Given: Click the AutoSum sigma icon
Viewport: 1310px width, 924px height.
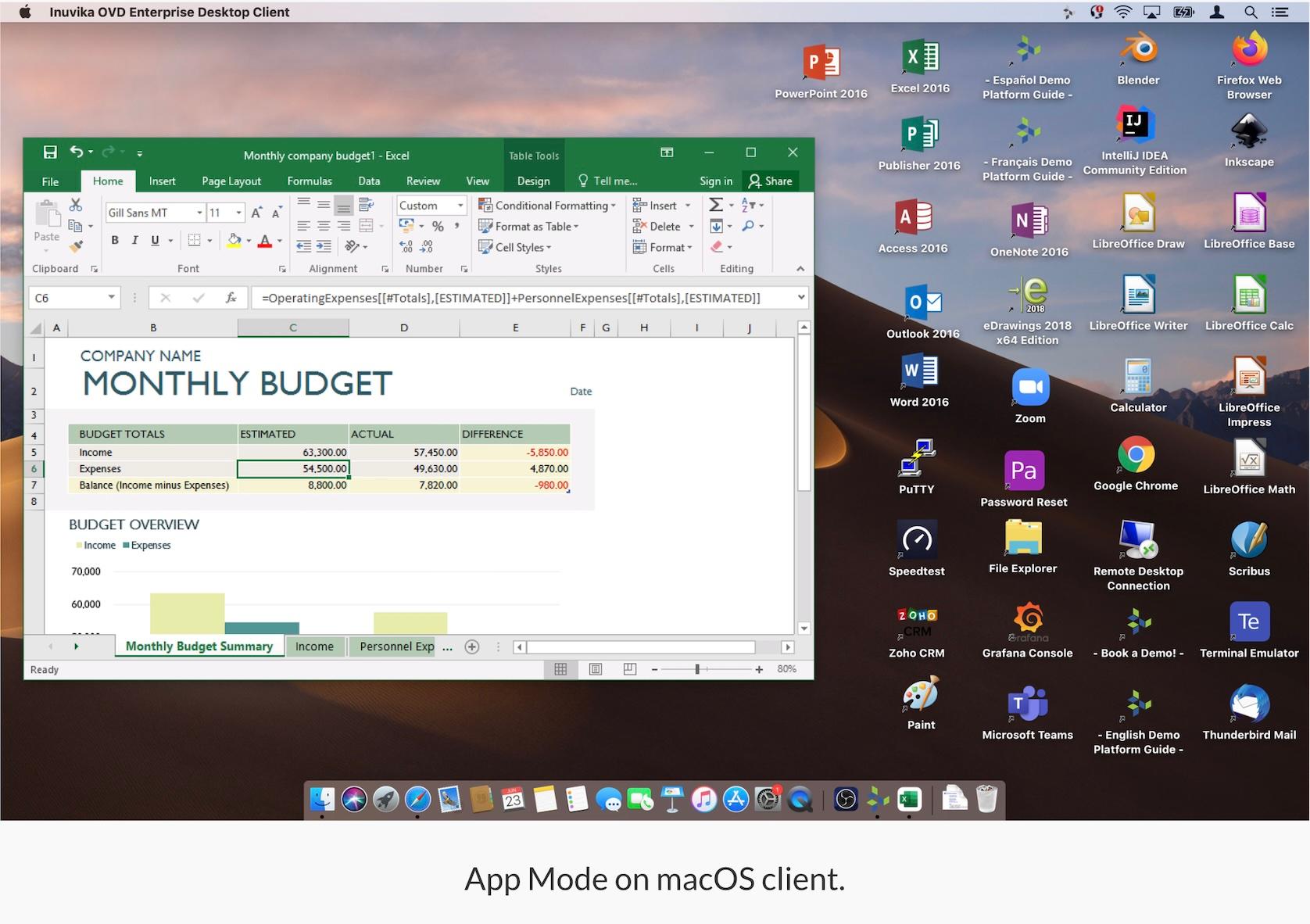Looking at the screenshot, I should tap(715, 205).
